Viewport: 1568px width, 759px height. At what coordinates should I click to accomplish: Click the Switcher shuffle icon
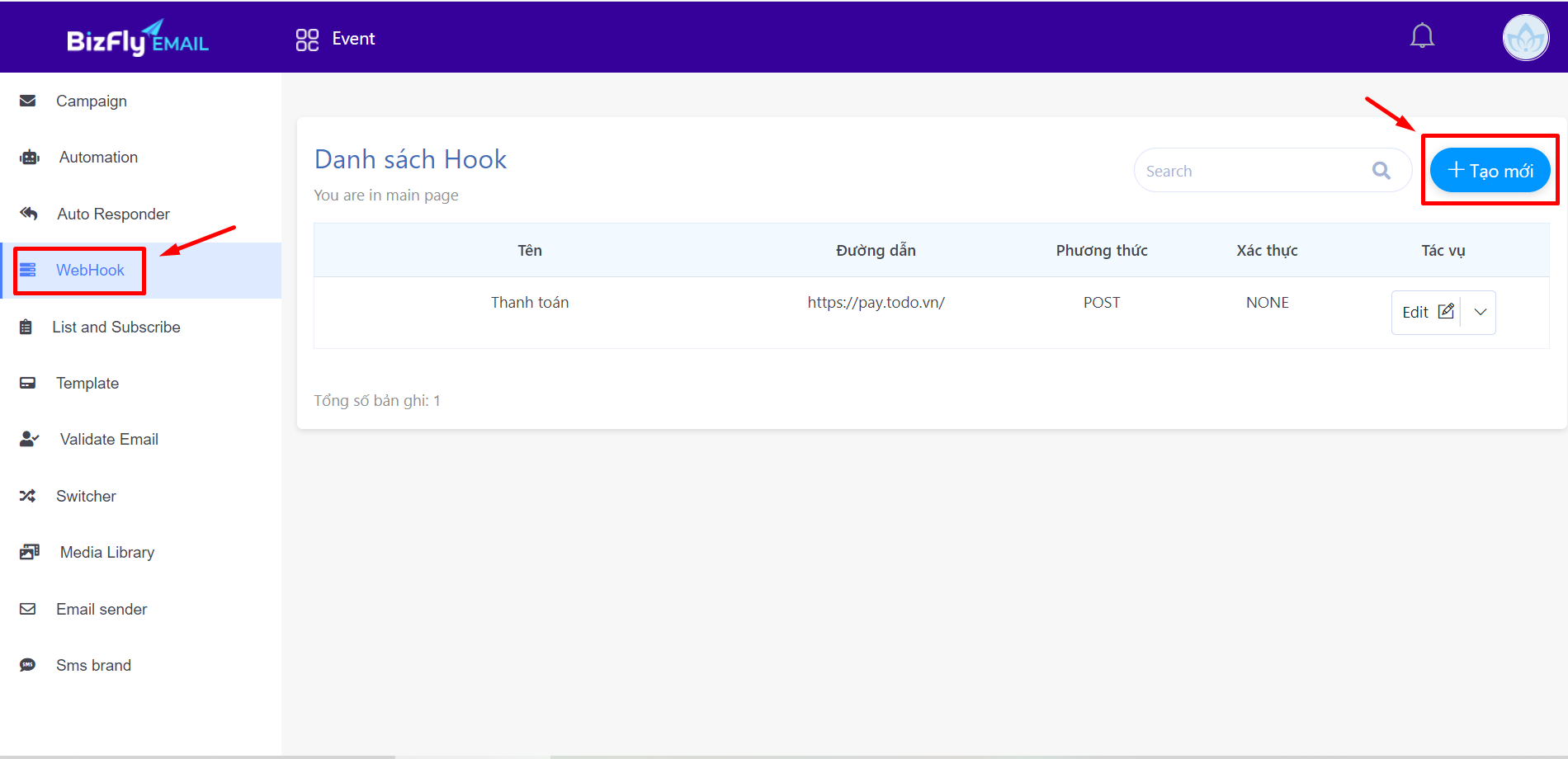(x=28, y=496)
